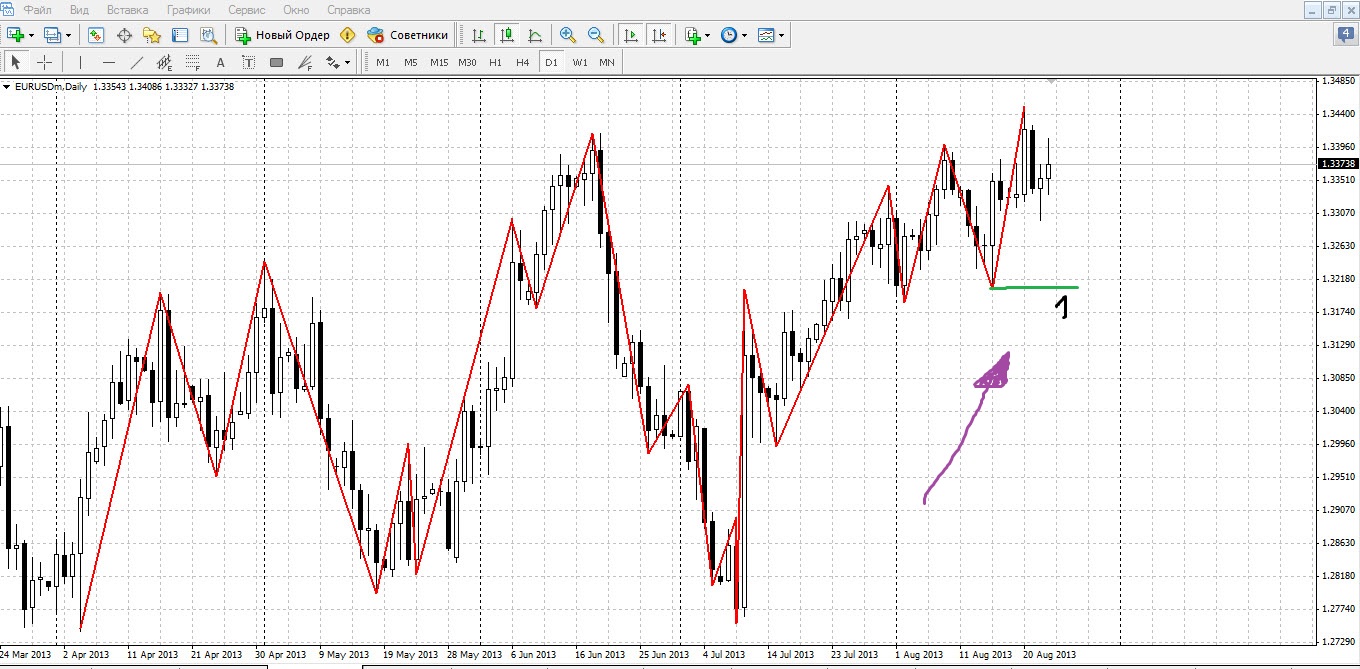
Task: Switch chart to bar chart mode
Action: point(479,35)
